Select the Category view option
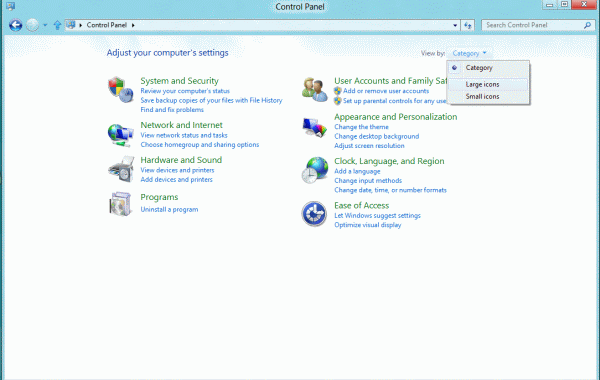600x380 pixels. (488, 68)
